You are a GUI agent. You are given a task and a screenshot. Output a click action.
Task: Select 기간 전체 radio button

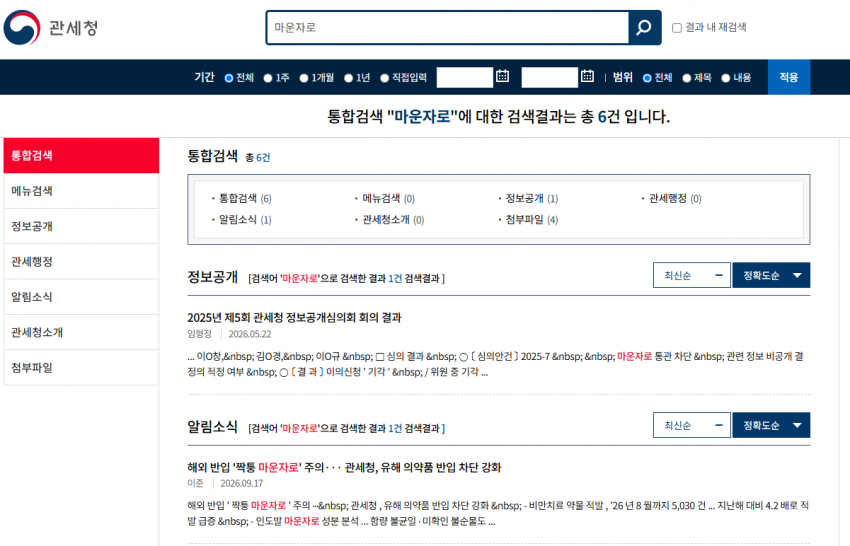click(229, 78)
